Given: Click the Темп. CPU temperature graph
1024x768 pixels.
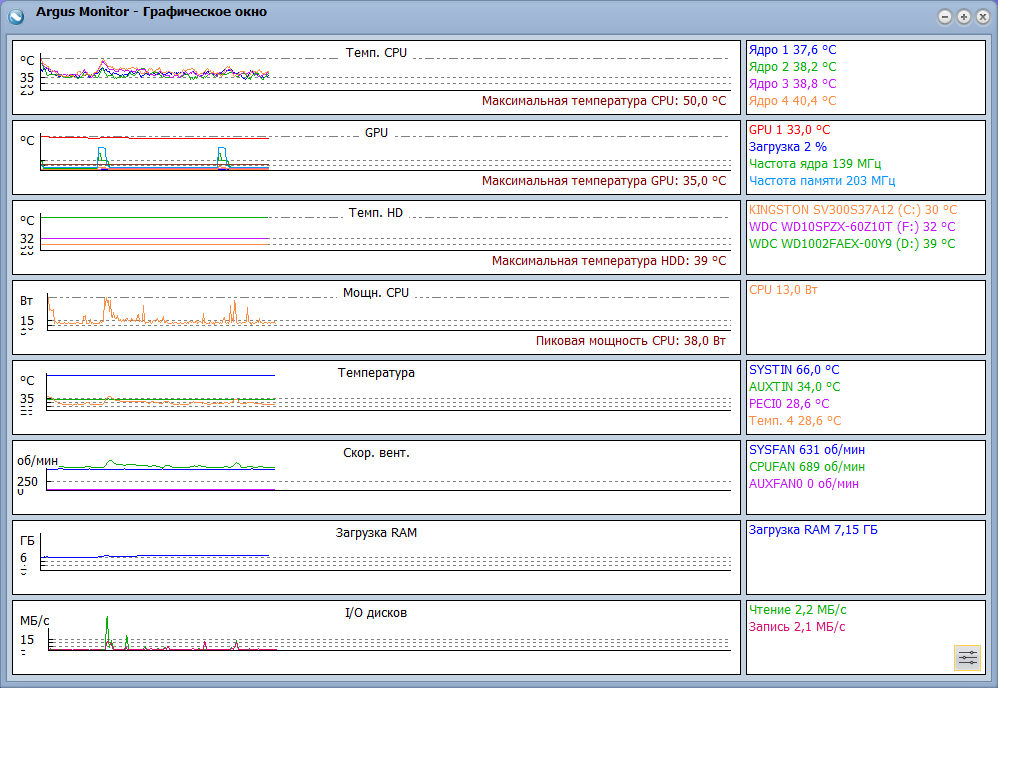Looking at the screenshot, I should (376, 77).
